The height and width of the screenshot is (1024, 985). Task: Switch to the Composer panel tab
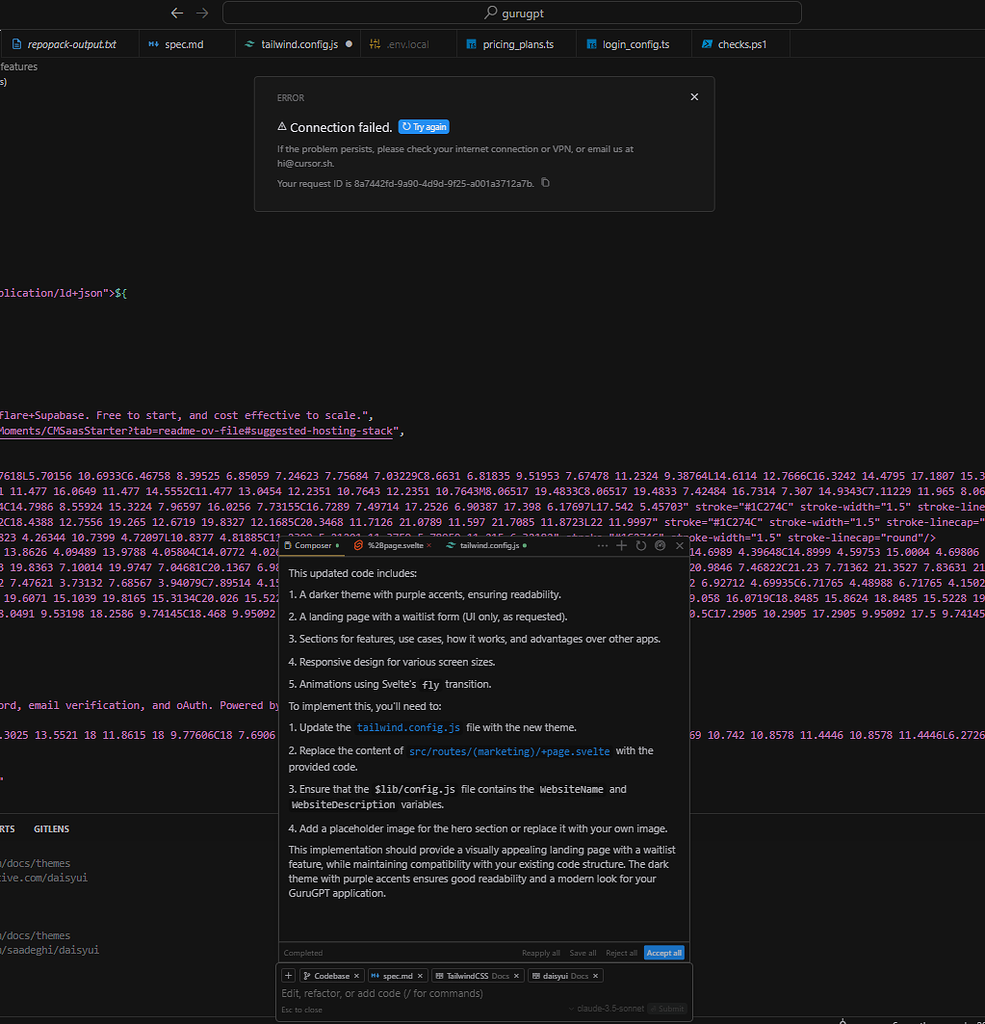pos(312,545)
